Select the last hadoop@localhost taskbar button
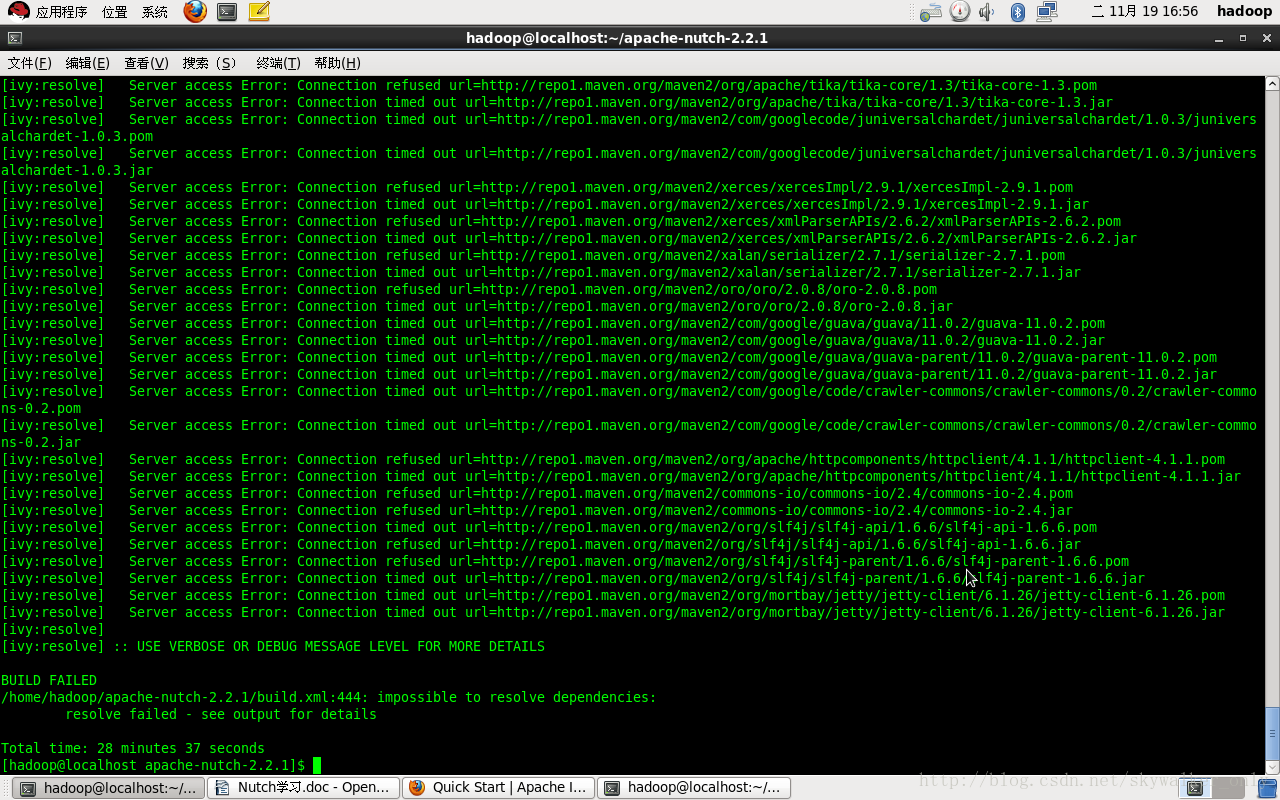 693,788
